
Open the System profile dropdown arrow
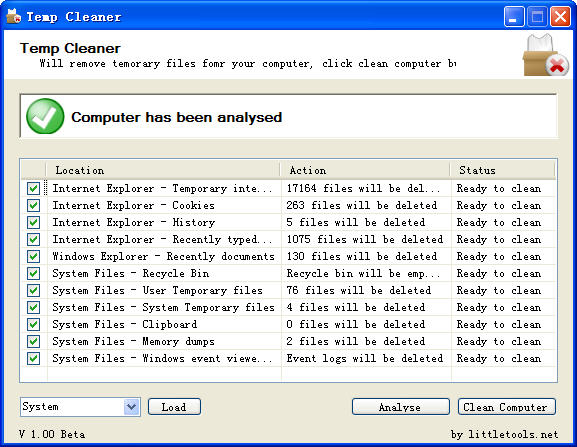click(x=131, y=407)
